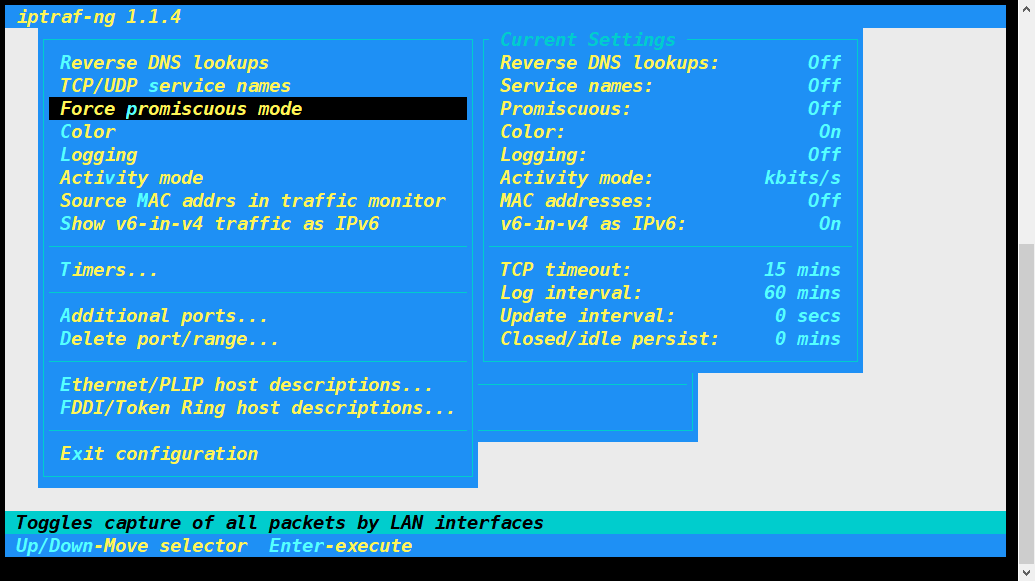Toggle Force promiscuous mode entry
Image resolution: width=1035 pixels, height=581 pixels.
pyautogui.click(x=257, y=109)
